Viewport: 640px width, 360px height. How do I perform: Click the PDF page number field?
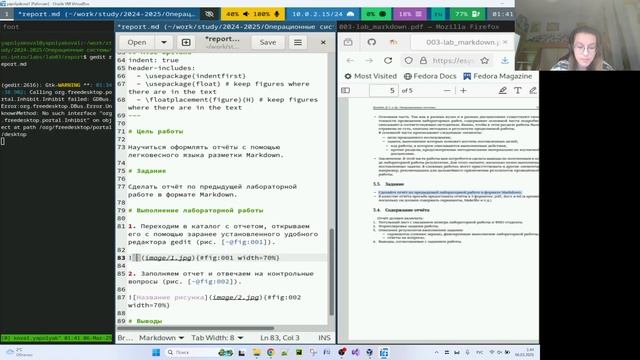coord(384,91)
